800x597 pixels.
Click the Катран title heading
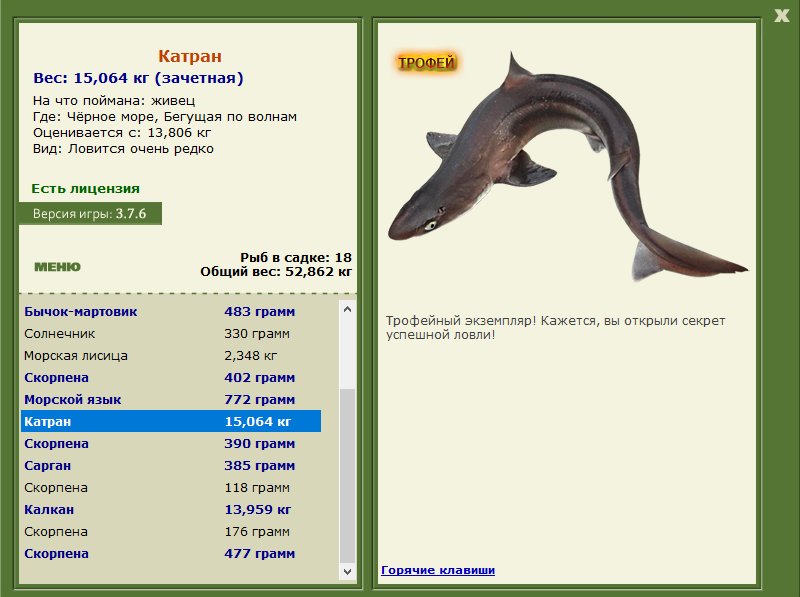(189, 56)
